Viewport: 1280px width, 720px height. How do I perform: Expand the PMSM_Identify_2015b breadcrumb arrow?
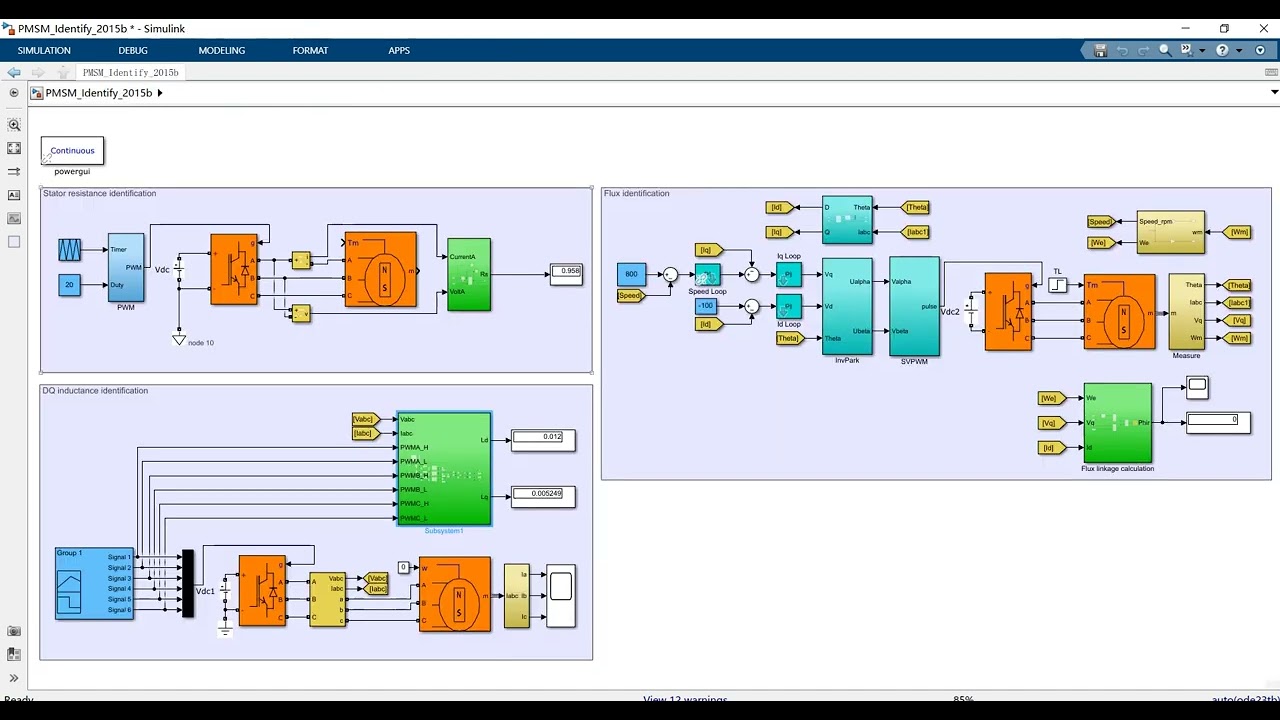pos(160,93)
